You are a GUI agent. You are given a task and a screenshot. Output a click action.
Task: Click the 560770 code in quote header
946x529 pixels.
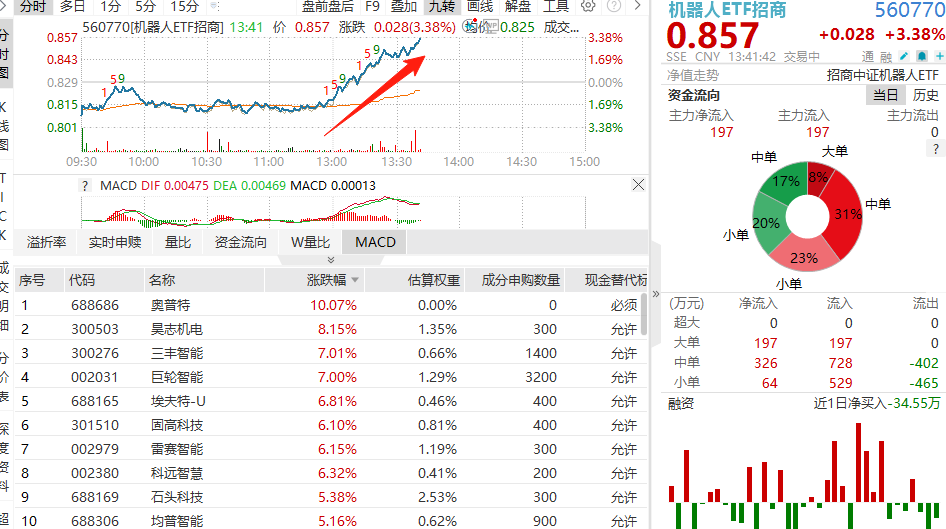tap(910, 10)
